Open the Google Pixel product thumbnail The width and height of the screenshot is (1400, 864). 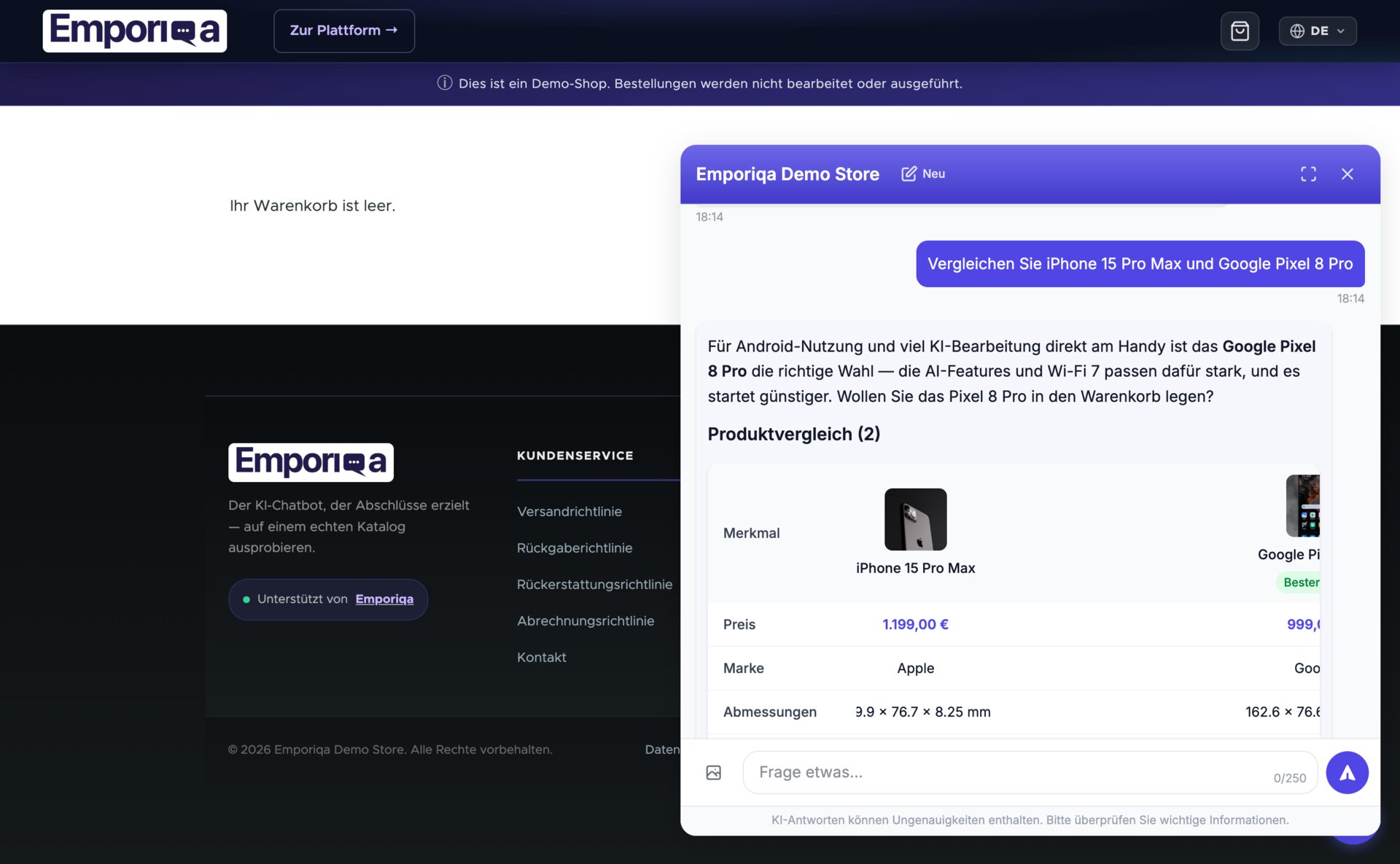pyautogui.click(x=1303, y=505)
